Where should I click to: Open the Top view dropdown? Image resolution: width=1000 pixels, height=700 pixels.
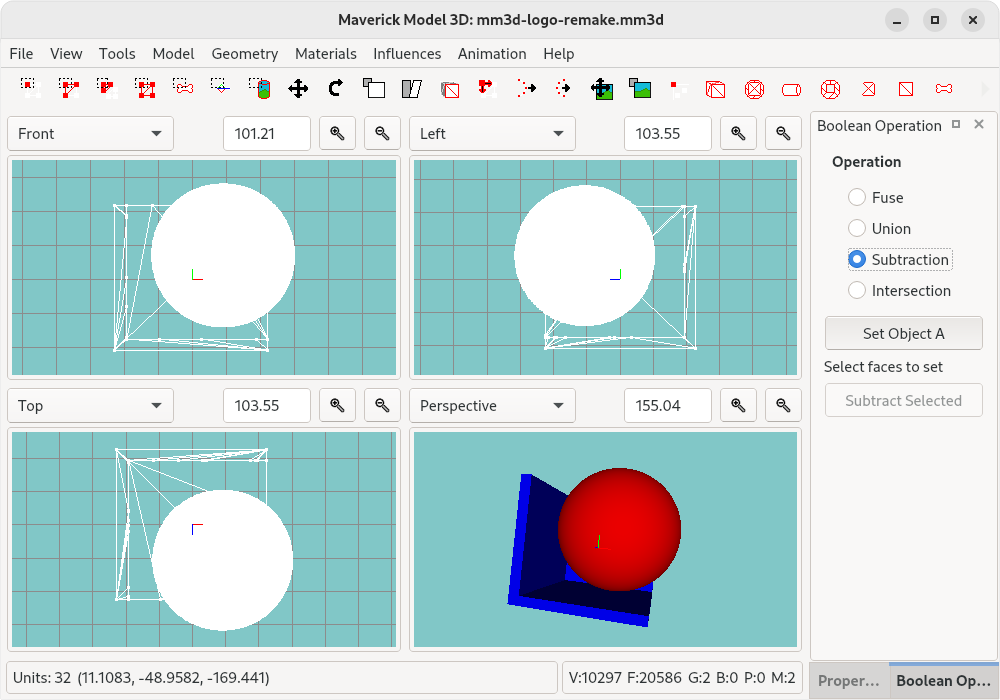coord(90,406)
